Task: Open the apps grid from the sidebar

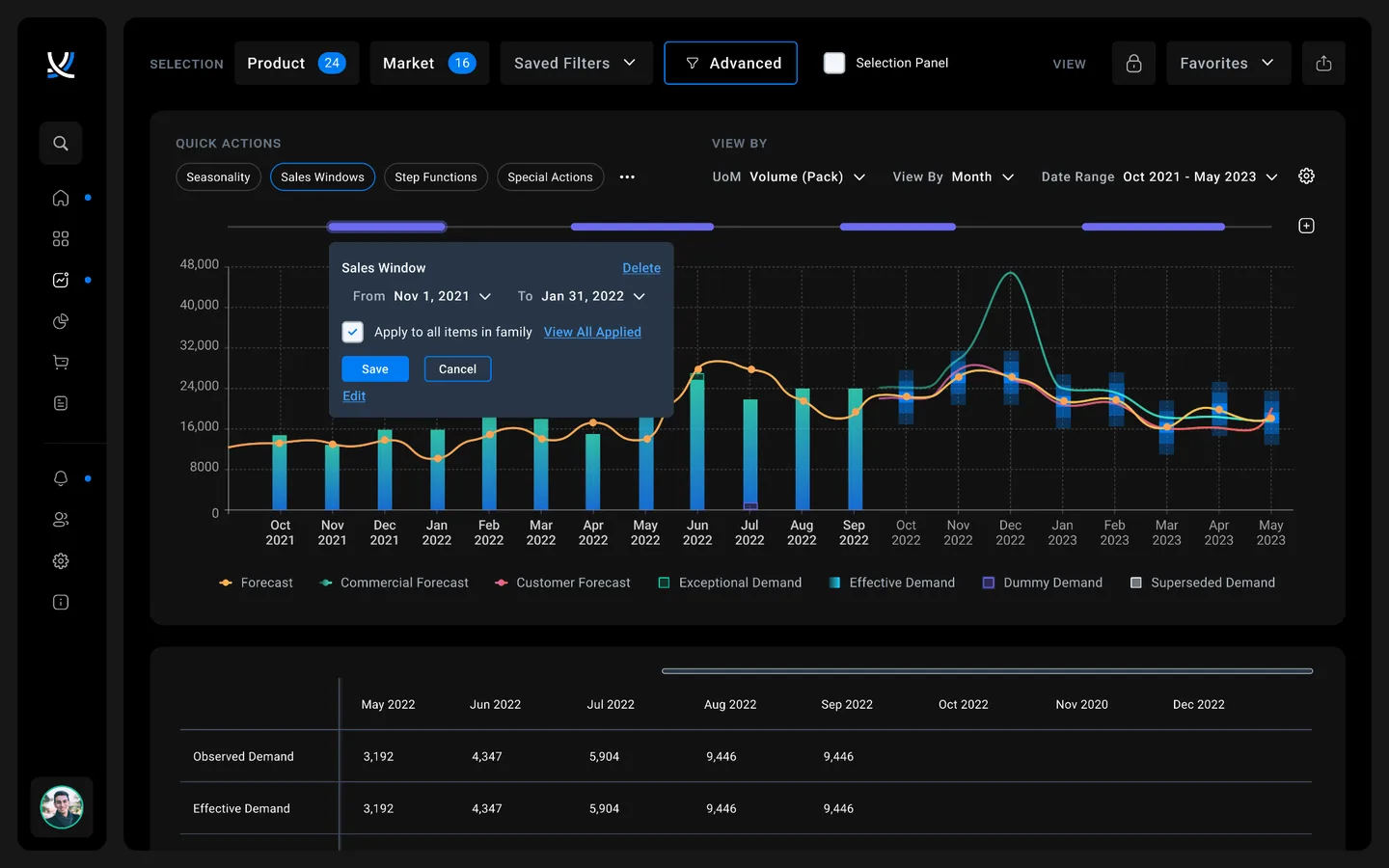Action: point(60,238)
